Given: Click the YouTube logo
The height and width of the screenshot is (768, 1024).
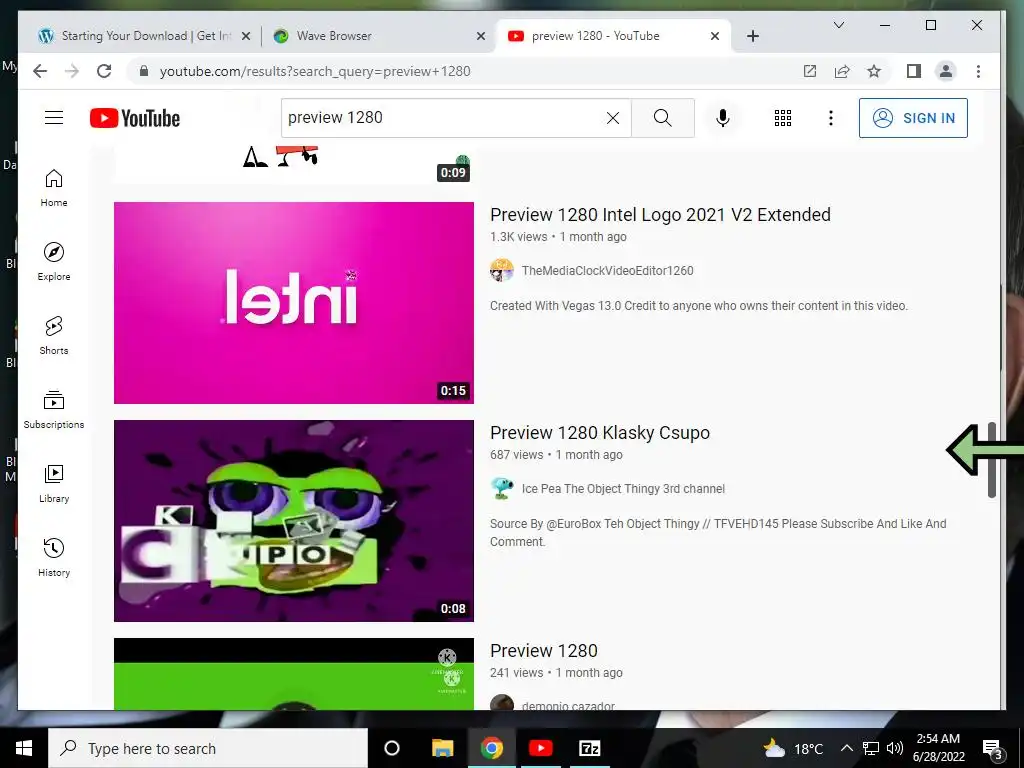Looking at the screenshot, I should coord(135,118).
